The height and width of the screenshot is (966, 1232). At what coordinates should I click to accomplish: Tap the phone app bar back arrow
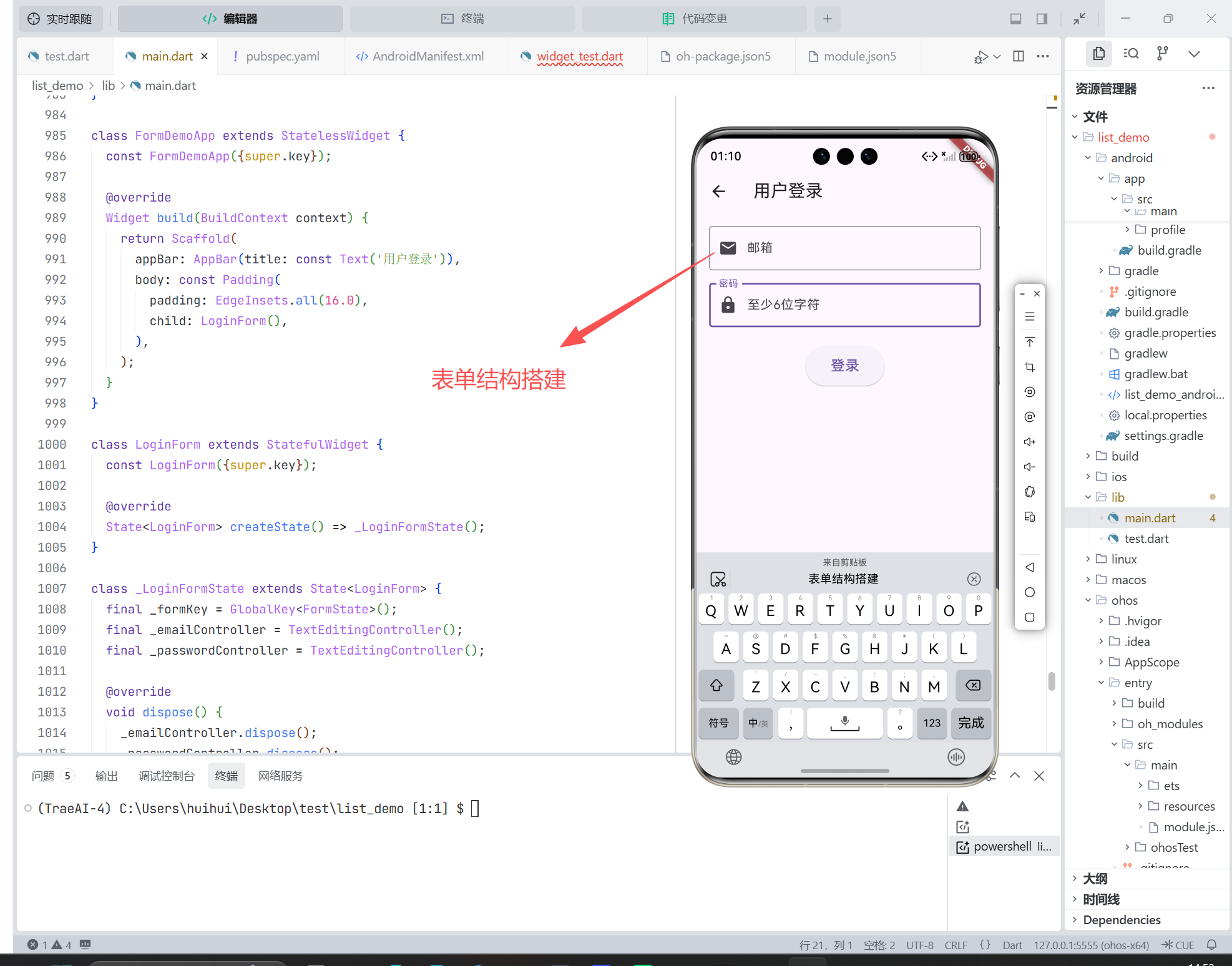tap(719, 191)
